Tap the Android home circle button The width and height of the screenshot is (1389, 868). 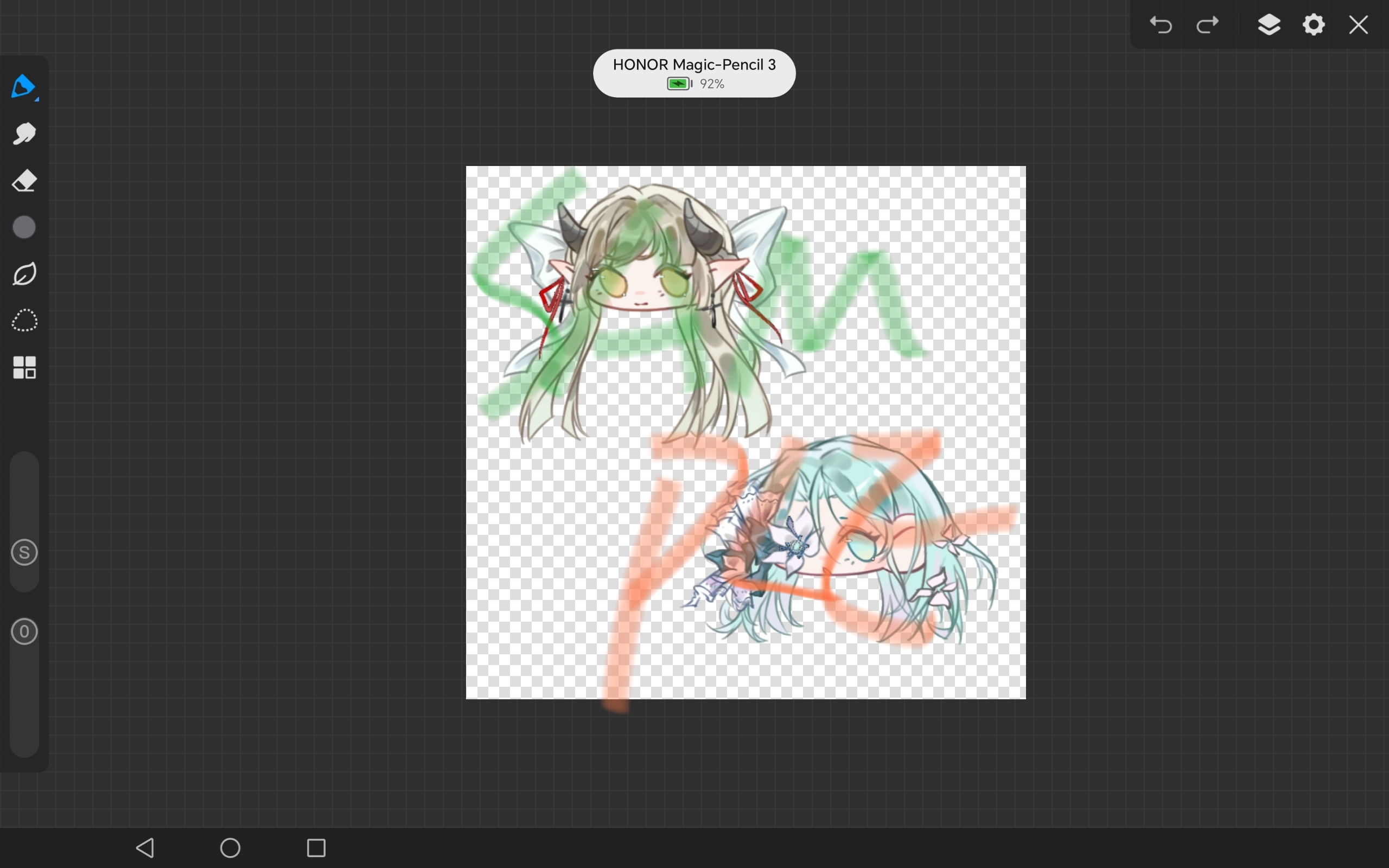point(230,848)
